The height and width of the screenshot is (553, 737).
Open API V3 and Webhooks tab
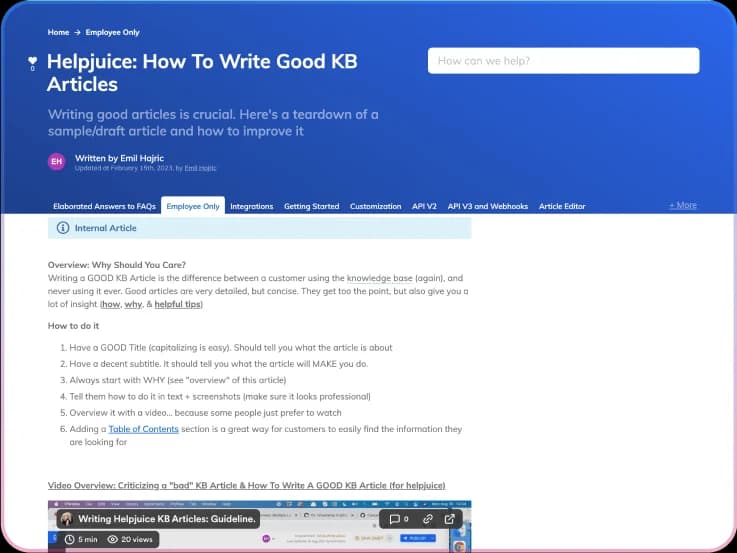[487, 206]
